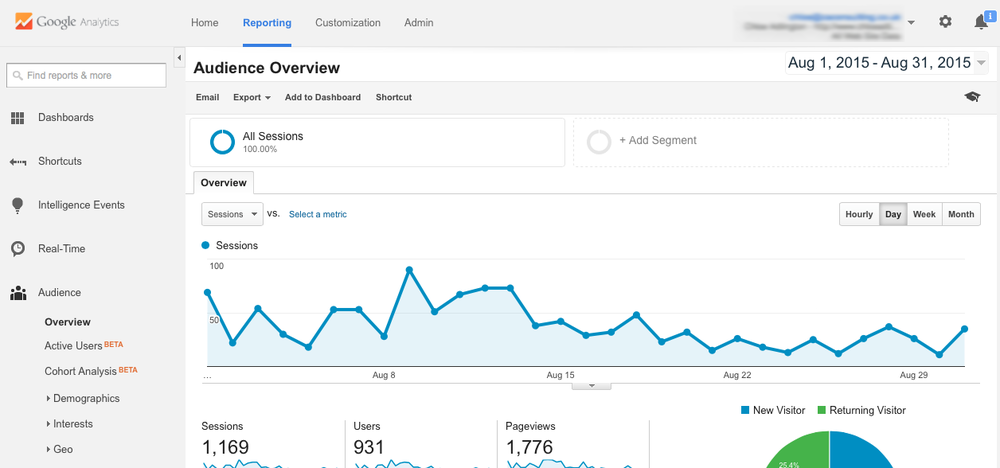
Task: Open Dashboards in the sidebar
Action: (66, 118)
